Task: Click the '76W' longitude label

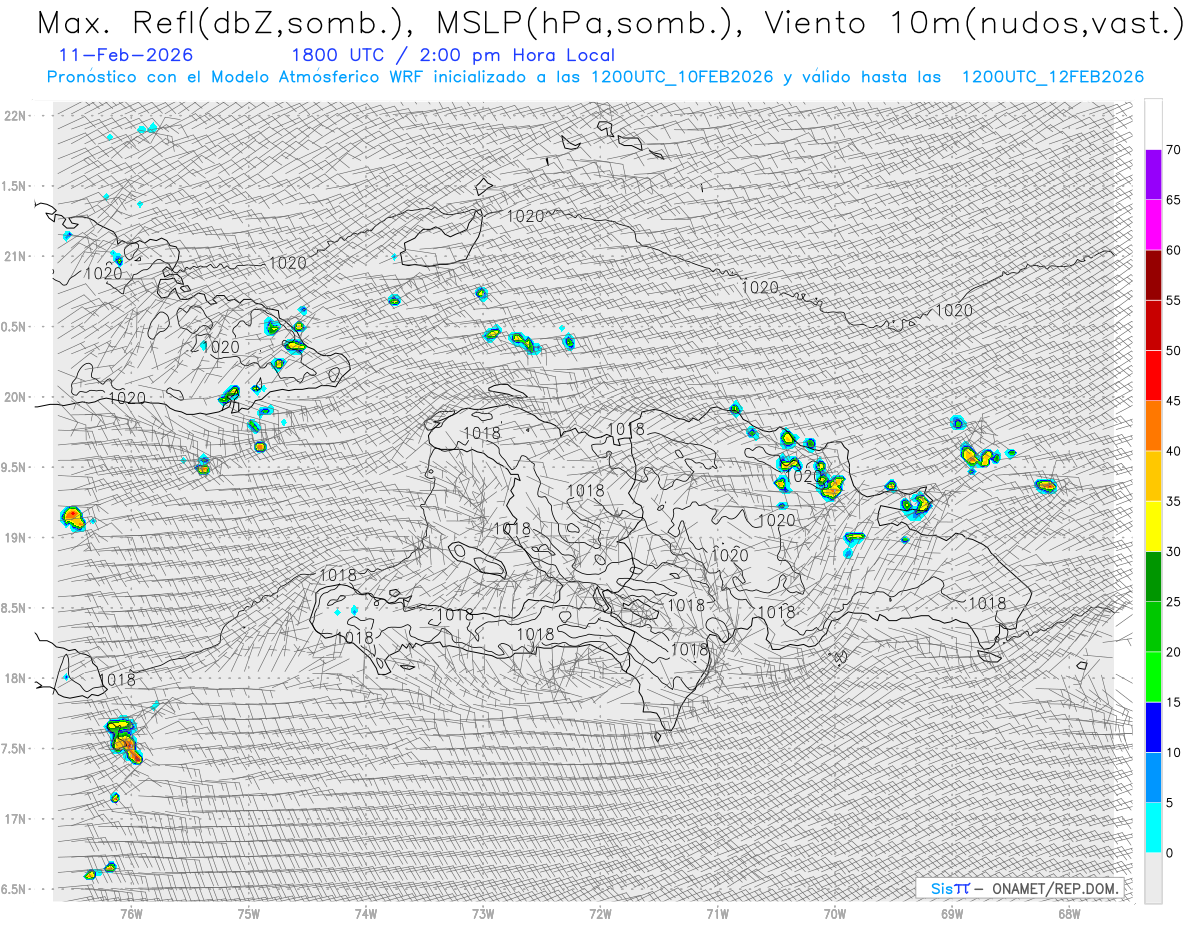Action: (131, 912)
